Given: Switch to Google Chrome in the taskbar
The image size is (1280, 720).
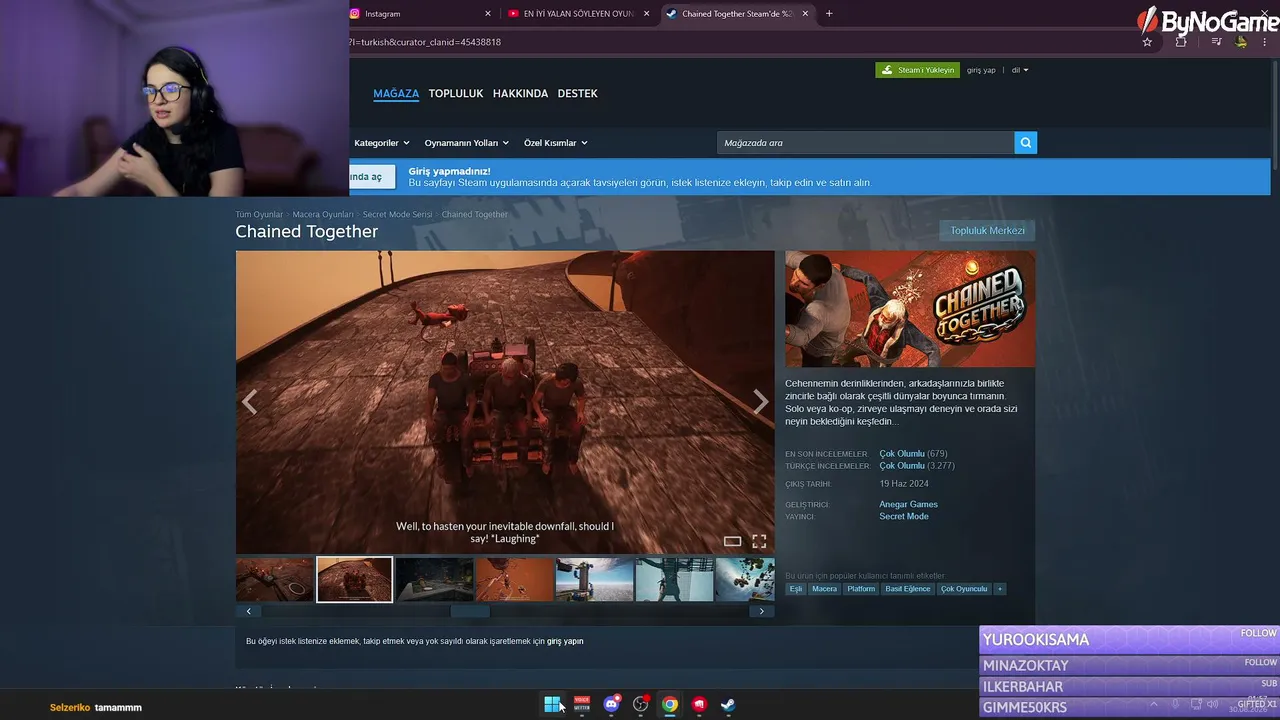Looking at the screenshot, I should [x=670, y=704].
